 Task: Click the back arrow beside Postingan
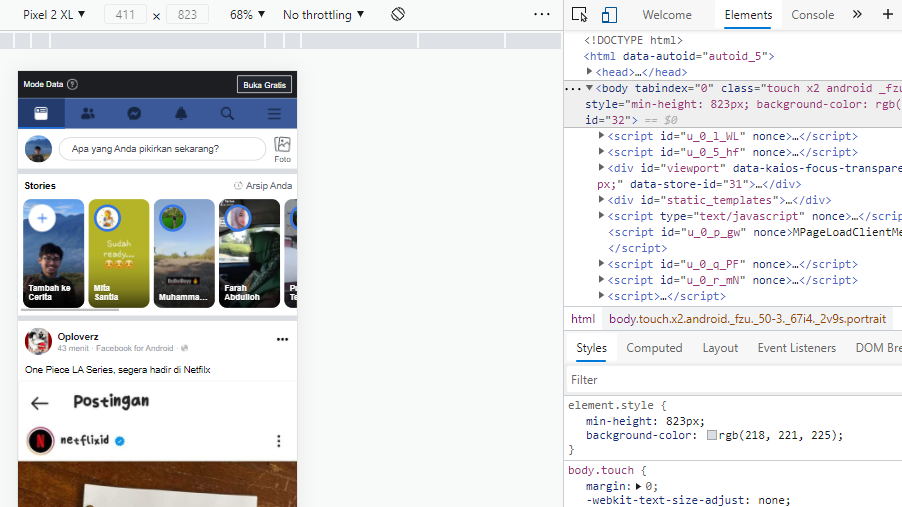(x=40, y=403)
